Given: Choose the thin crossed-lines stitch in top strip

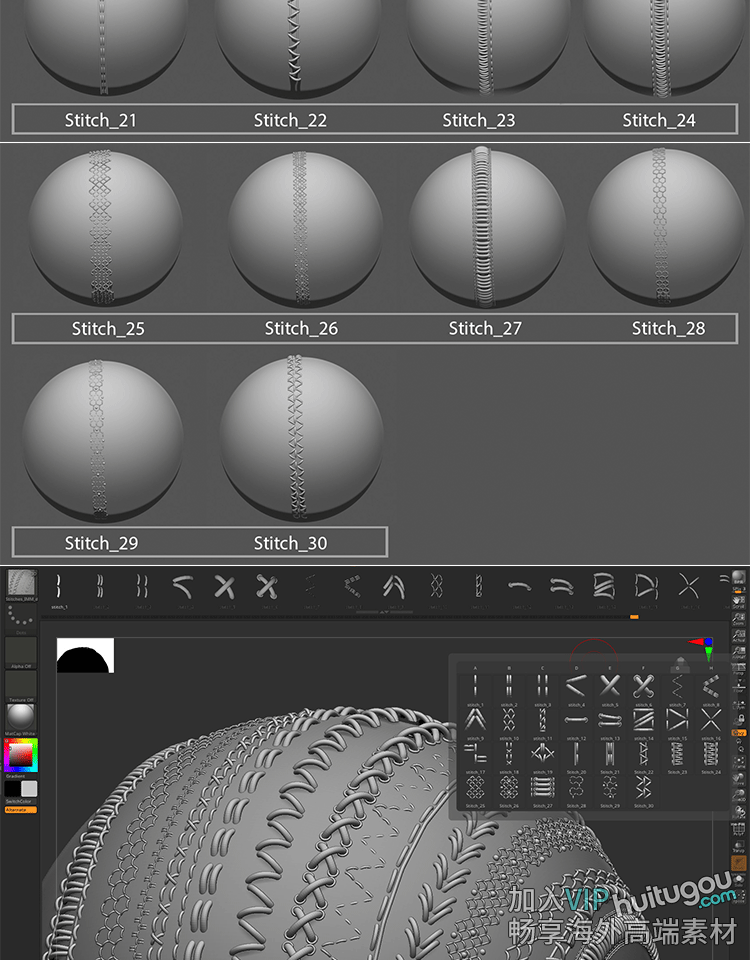Looking at the screenshot, I should [x=689, y=587].
